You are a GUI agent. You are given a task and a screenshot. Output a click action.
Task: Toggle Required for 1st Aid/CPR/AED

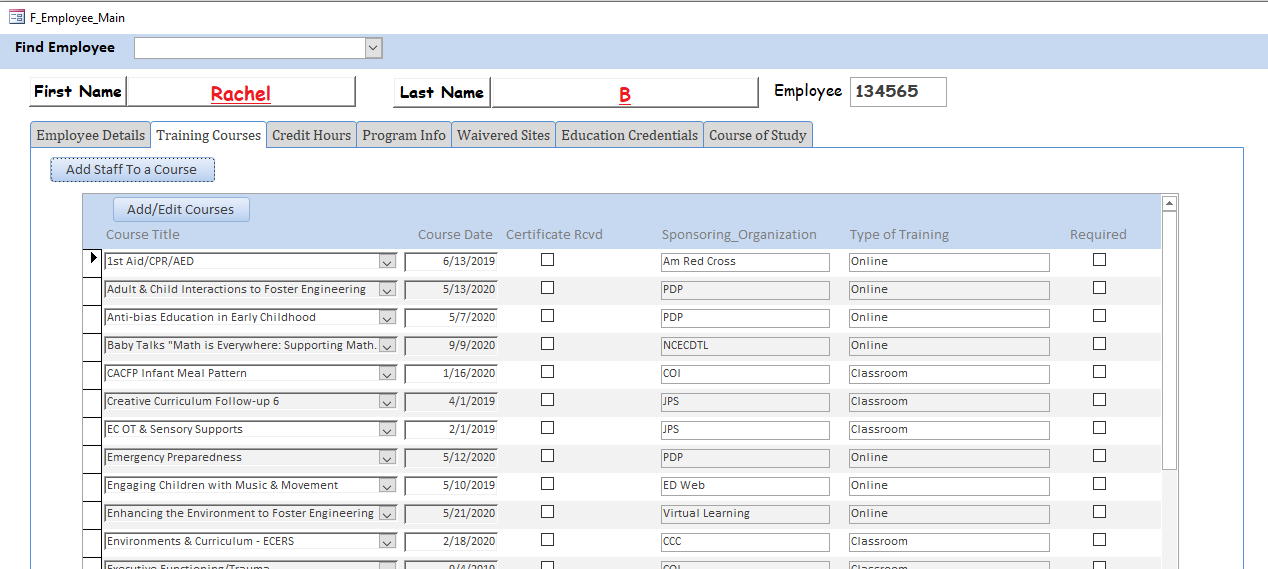click(x=1099, y=259)
